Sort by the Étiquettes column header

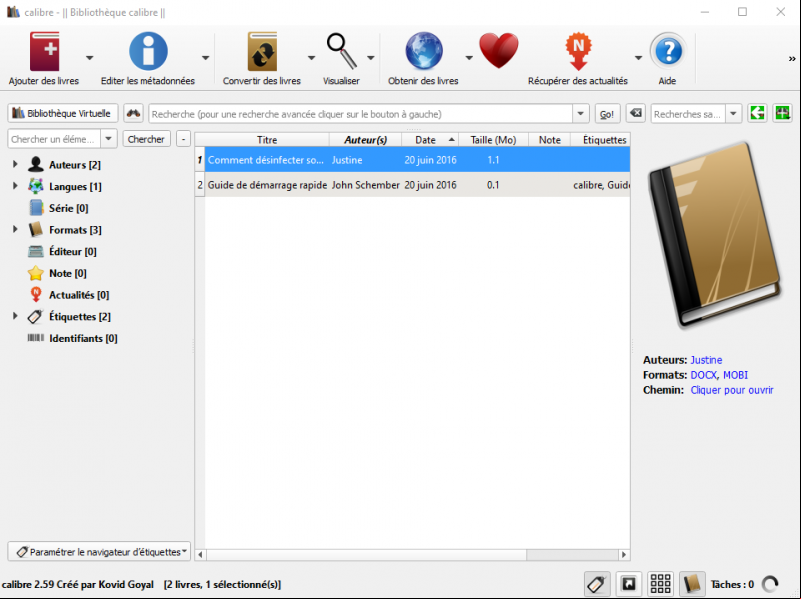[x=601, y=139]
